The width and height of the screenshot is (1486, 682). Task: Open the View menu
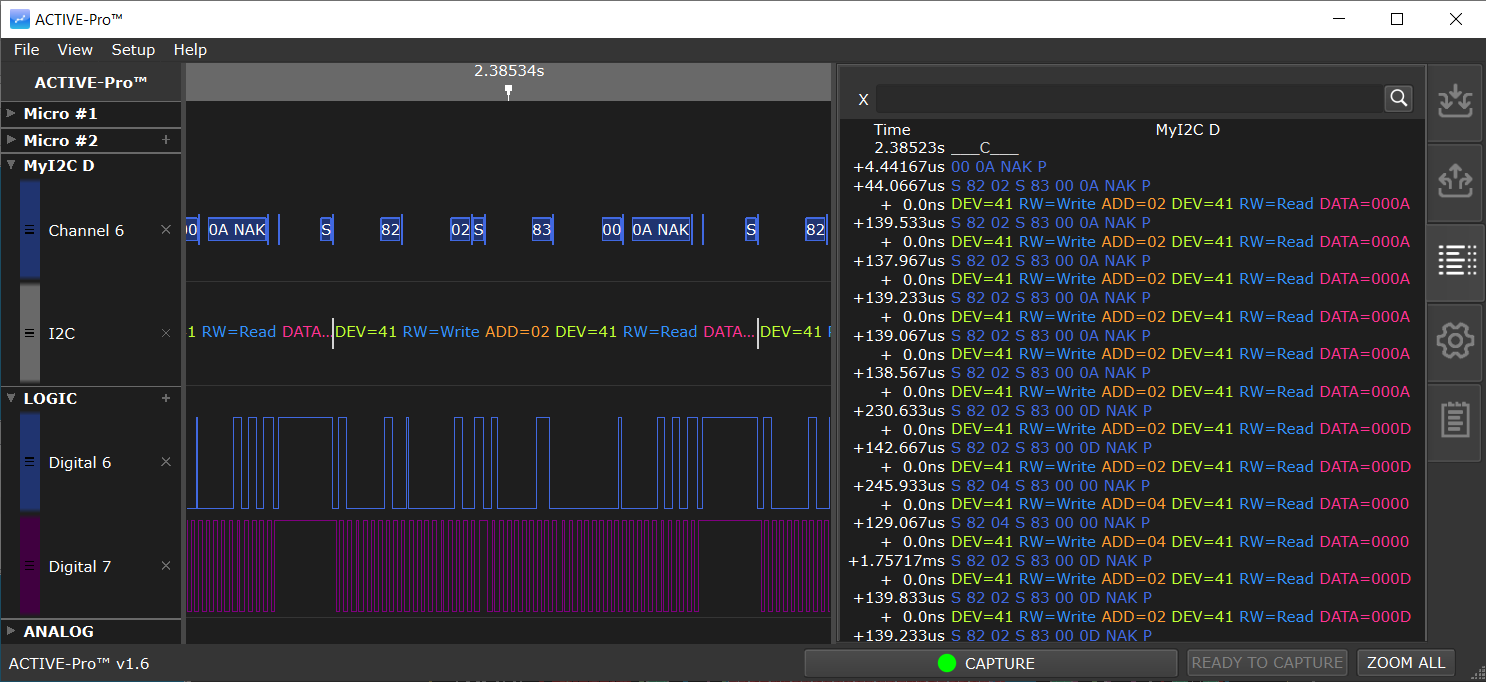tap(75, 50)
